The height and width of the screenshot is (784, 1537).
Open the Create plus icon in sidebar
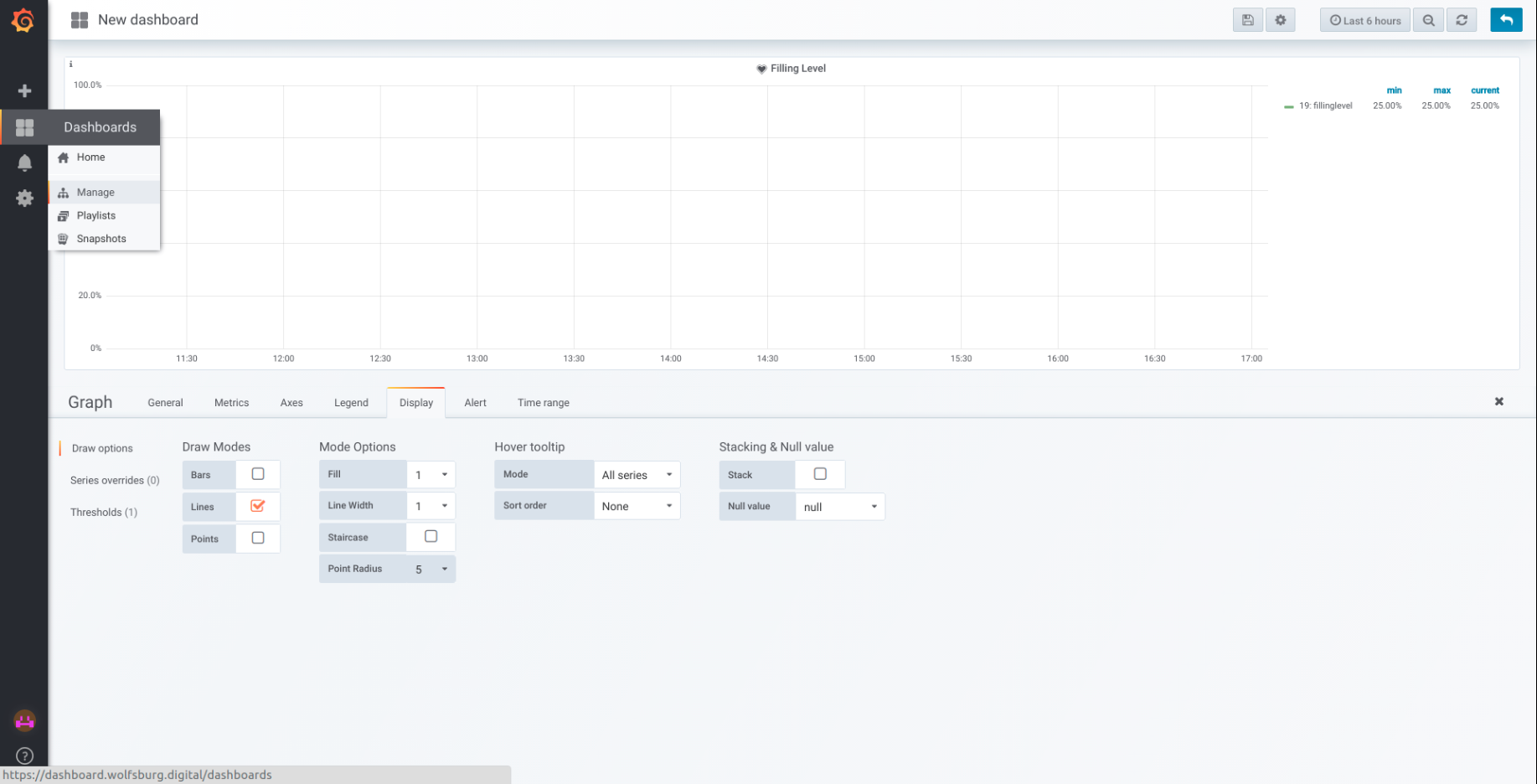(x=24, y=90)
